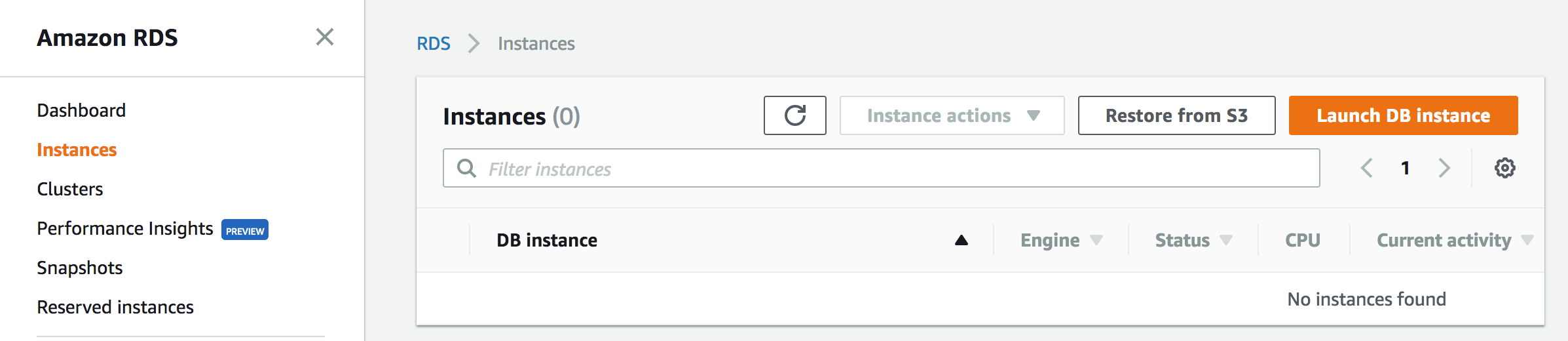Go to the next page arrow

pyautogui.click(x=1444, y=168)
